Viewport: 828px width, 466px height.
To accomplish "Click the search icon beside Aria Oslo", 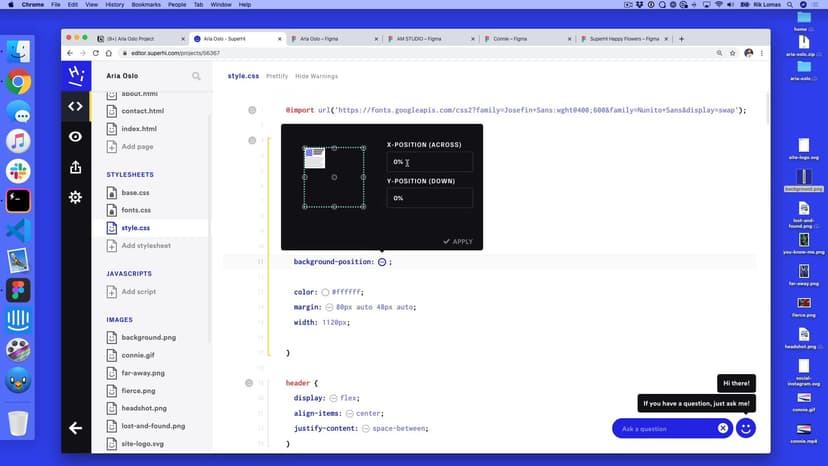I will (196, 76).
